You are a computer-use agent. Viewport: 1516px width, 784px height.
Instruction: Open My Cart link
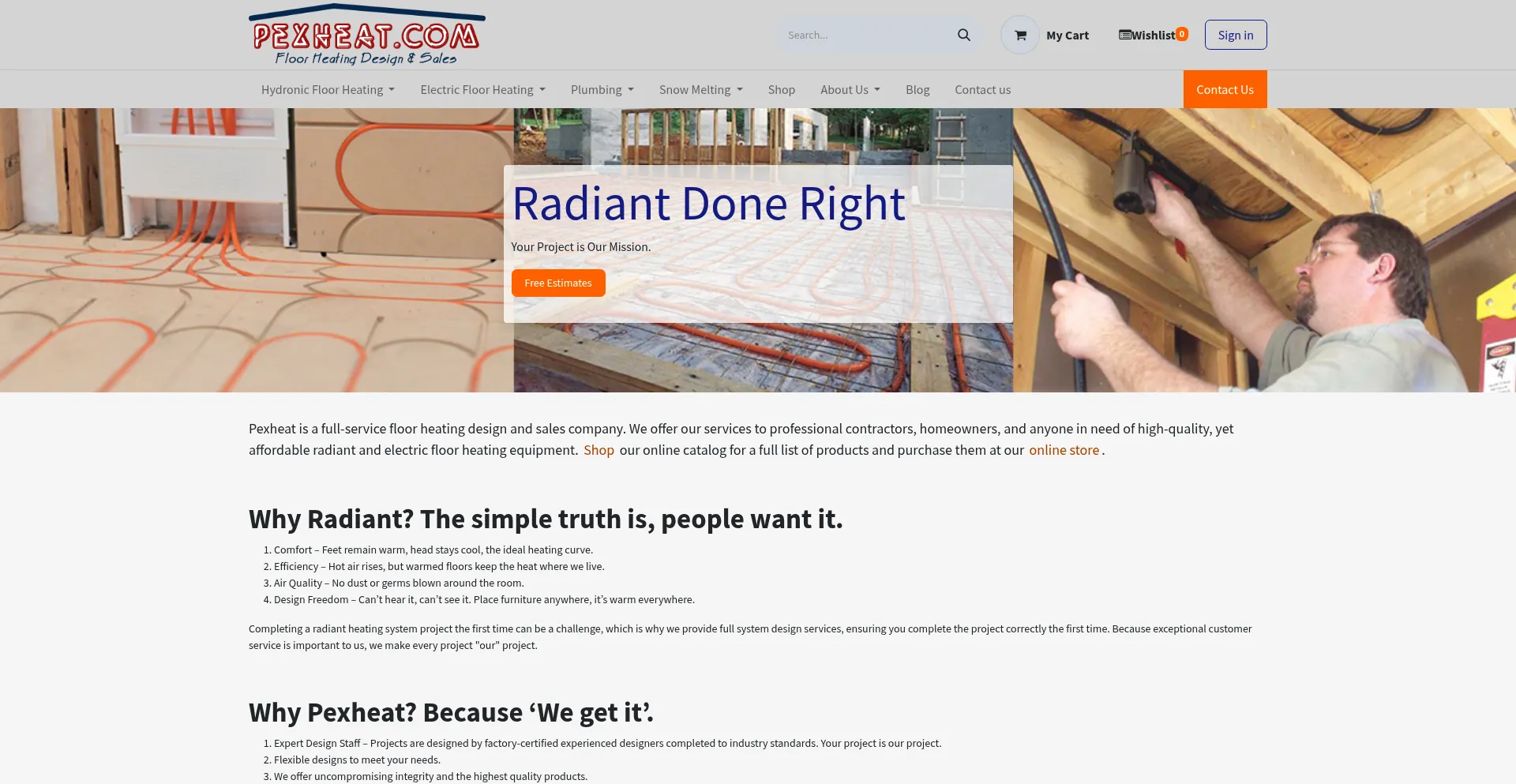1068,35
